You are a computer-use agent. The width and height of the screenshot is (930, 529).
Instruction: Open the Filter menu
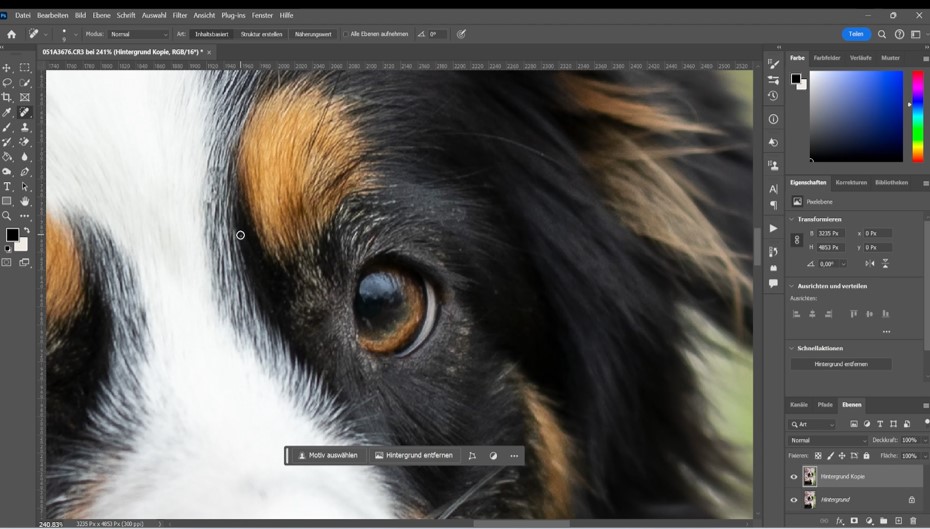tap(180, 15)
